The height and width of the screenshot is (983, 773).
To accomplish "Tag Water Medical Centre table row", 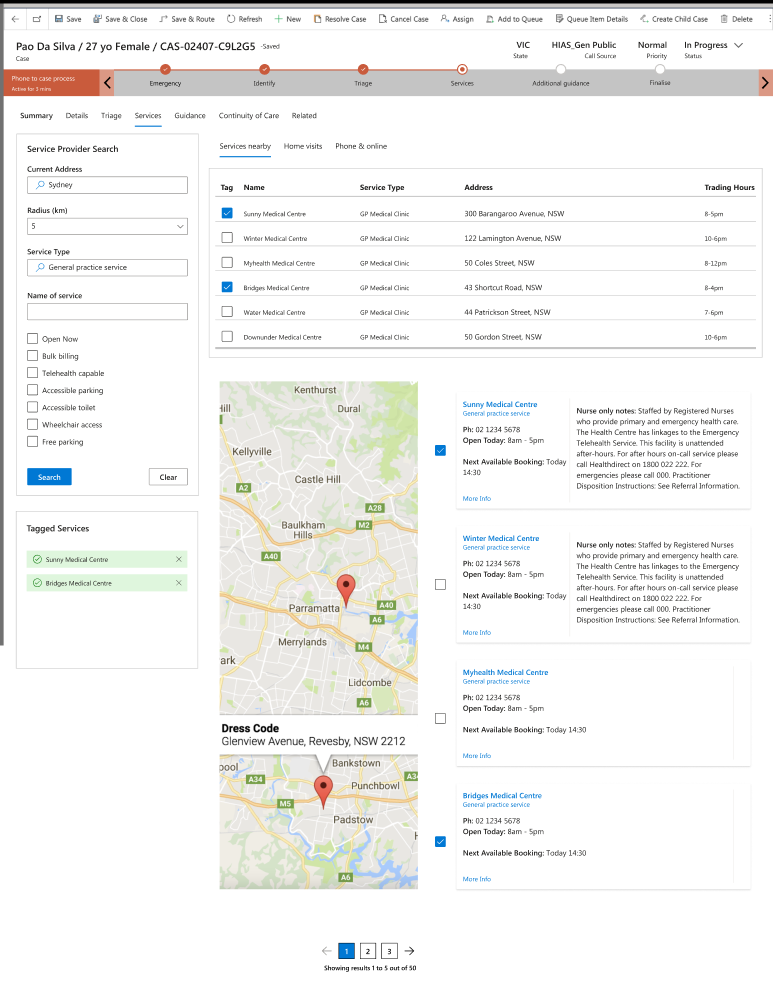I will point(227,312).
